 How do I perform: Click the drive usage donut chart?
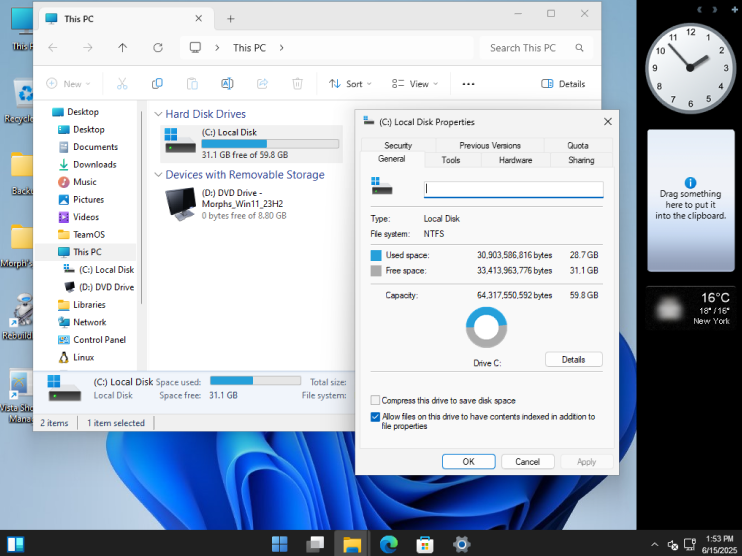[486, 327]
